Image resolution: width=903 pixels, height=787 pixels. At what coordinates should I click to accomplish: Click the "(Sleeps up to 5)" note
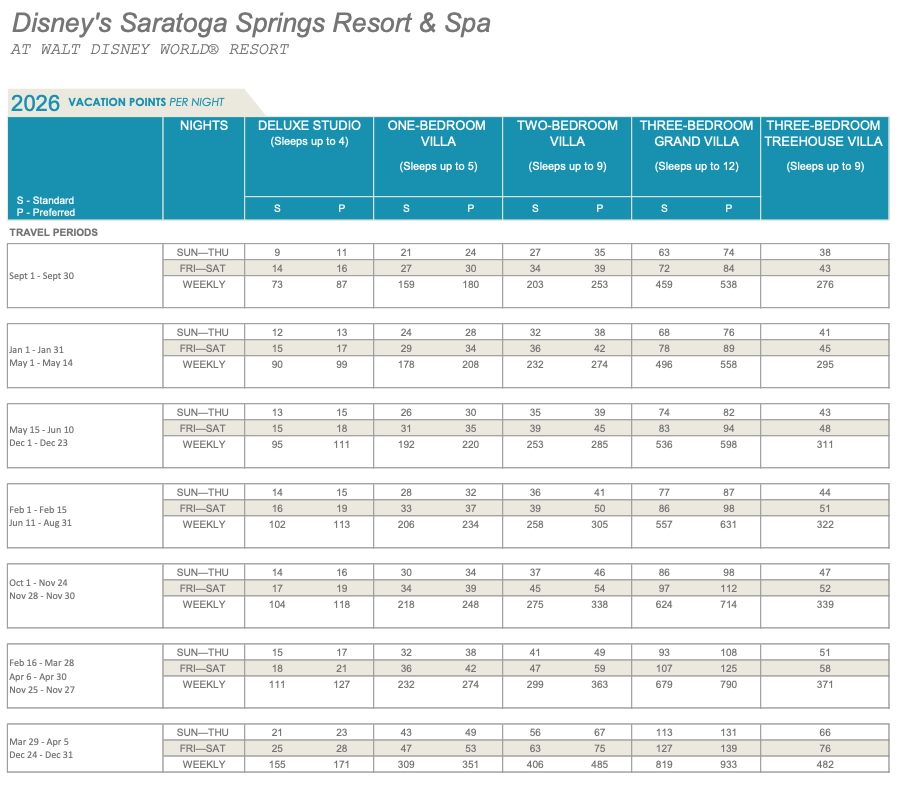pos(438,166)
